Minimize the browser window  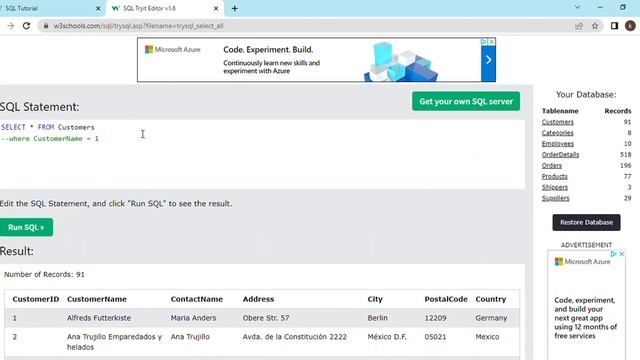click(x=600, y=7)
